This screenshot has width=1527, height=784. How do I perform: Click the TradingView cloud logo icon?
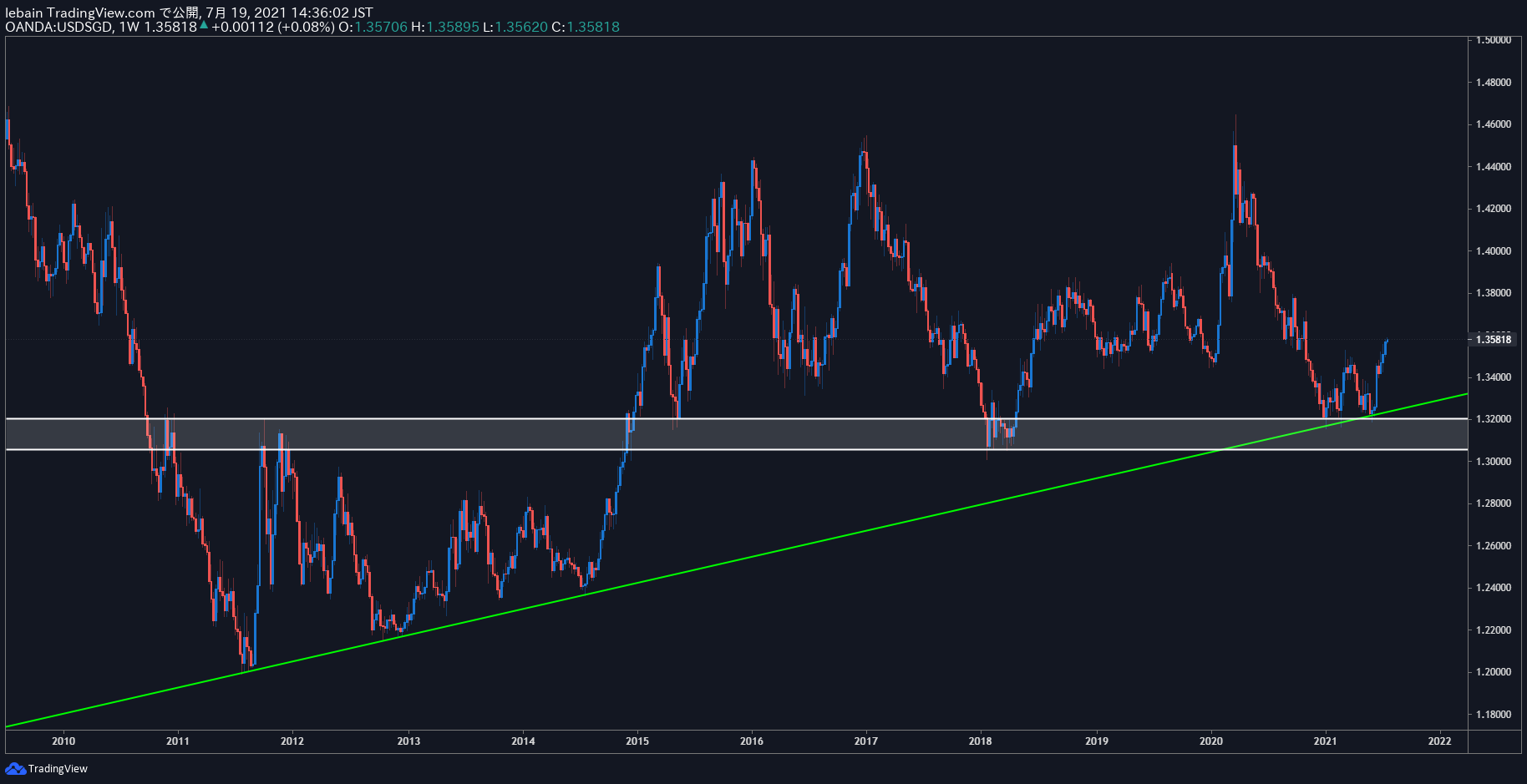(15, 768)
